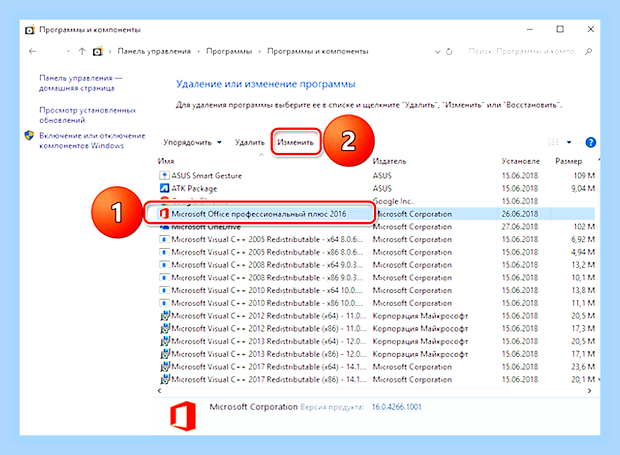Select Visual C++ 2005 Redistributable x86 row

pos(376,252)
